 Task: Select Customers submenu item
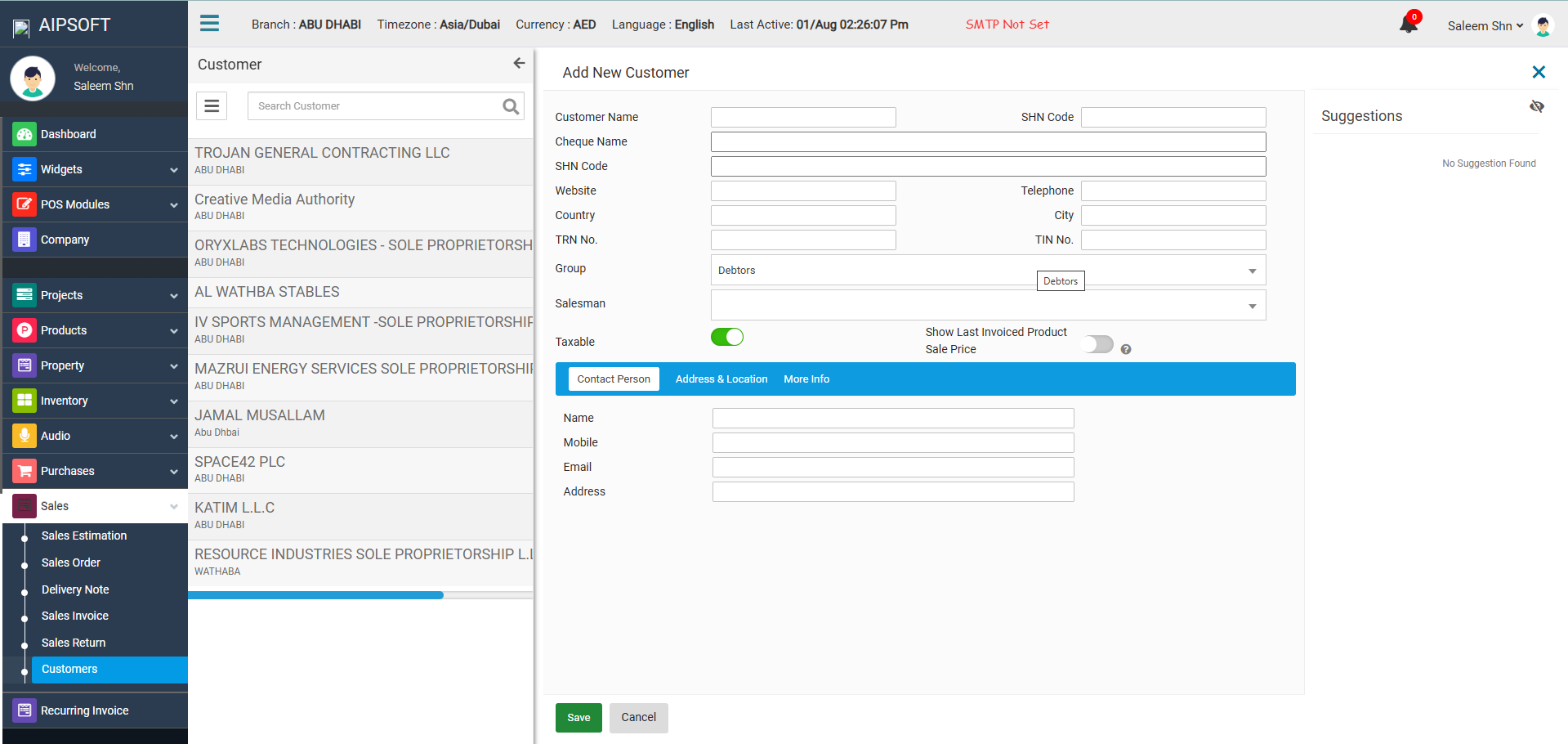point(109,670)
